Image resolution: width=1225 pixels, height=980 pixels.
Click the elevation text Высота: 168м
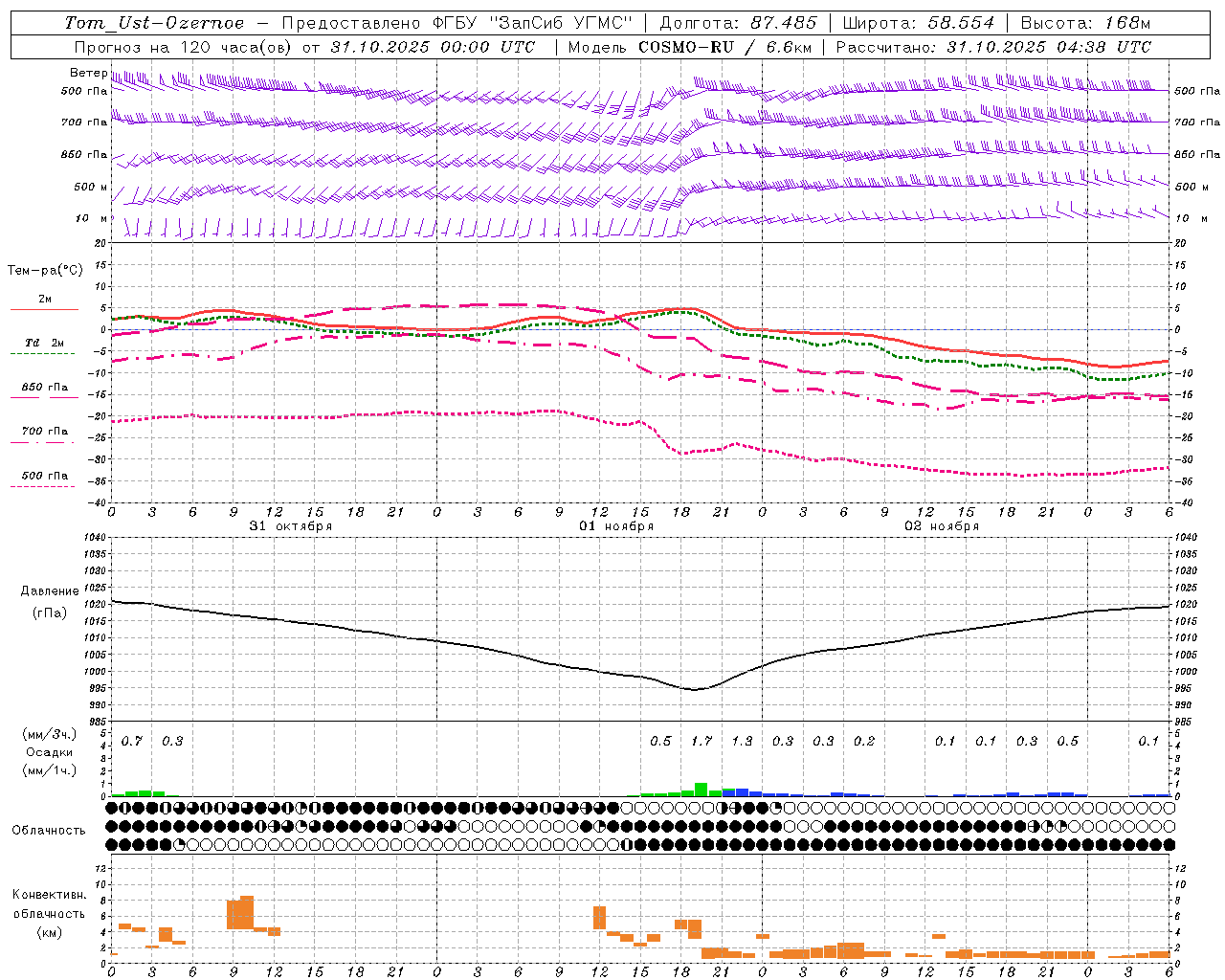click(x=1085, y=23)
